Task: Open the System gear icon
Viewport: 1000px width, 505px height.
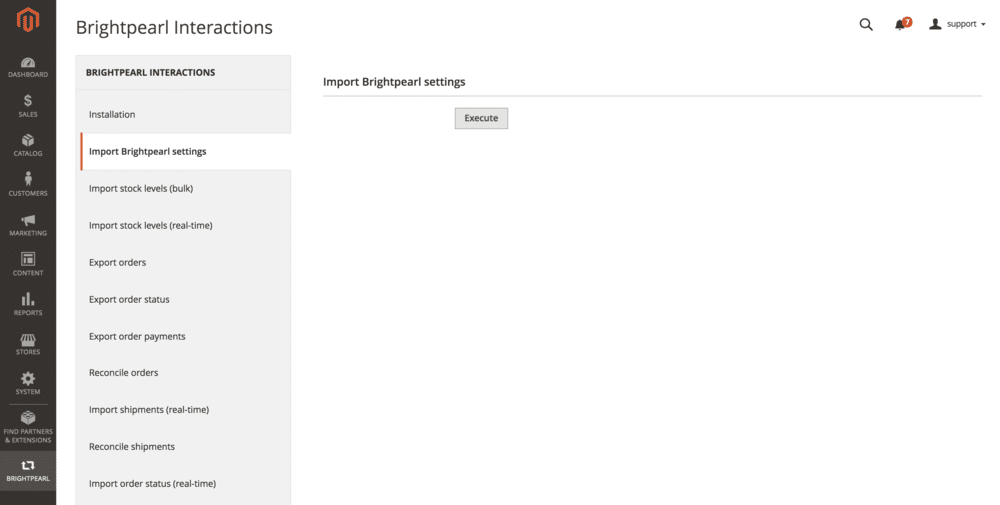Action: tap(28, 379)
